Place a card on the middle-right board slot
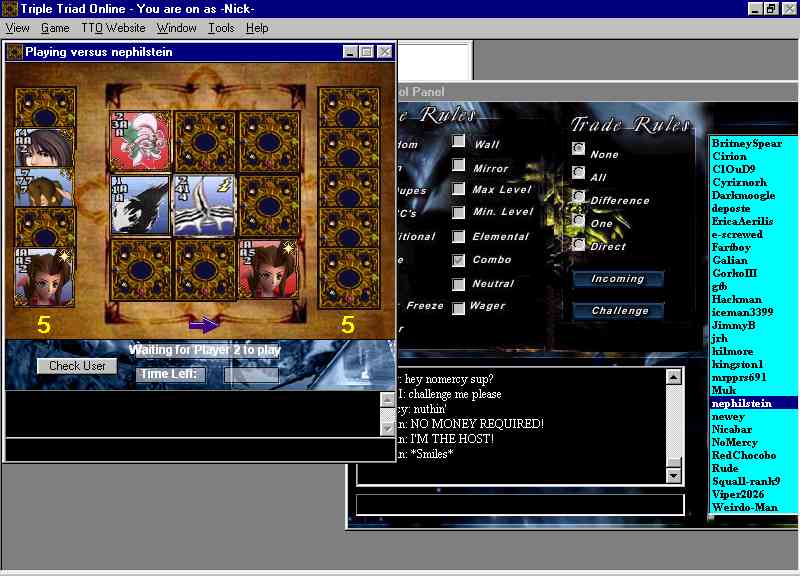 [x=269, y=206]
